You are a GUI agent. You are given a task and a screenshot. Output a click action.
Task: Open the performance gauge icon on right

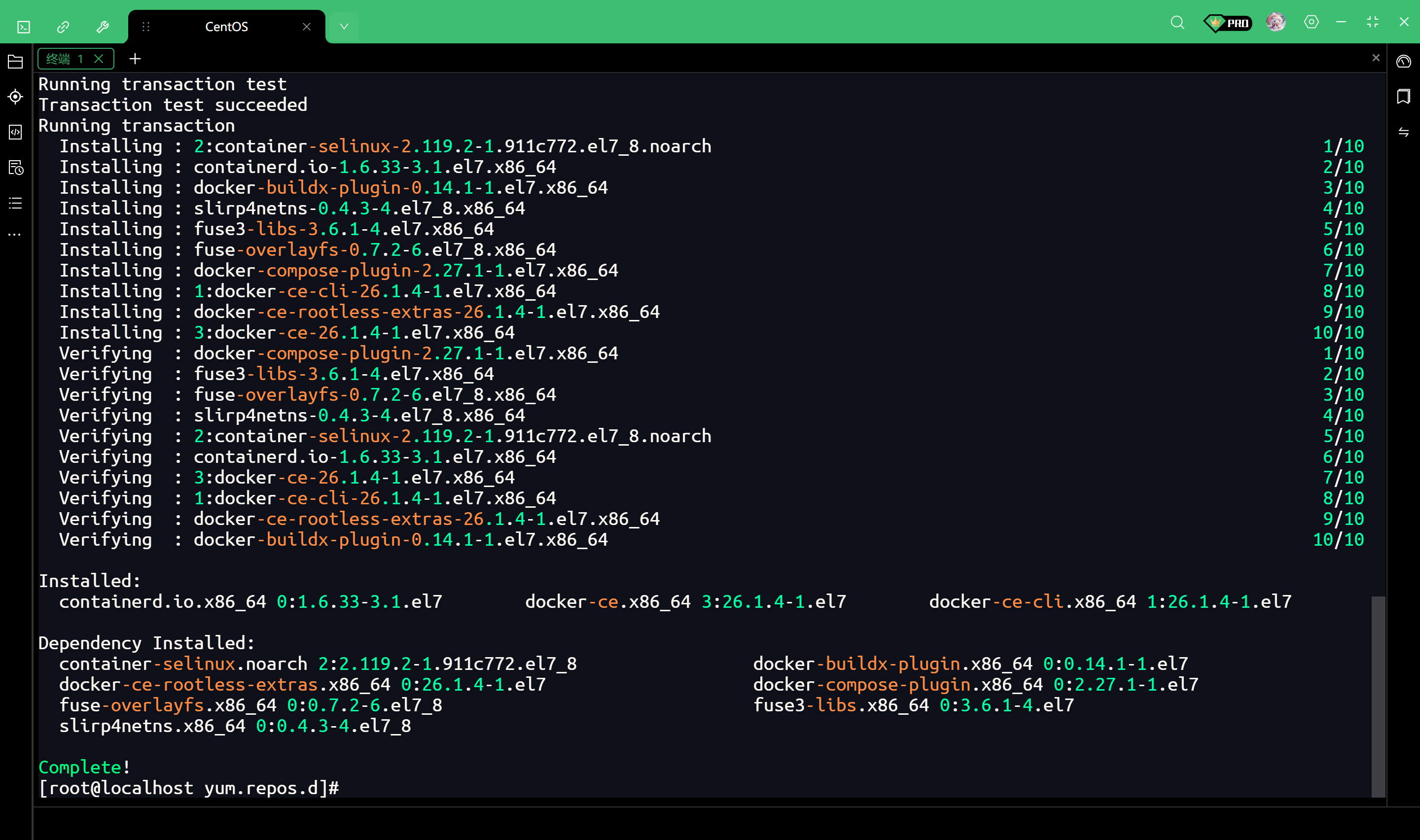(1403, 61)
